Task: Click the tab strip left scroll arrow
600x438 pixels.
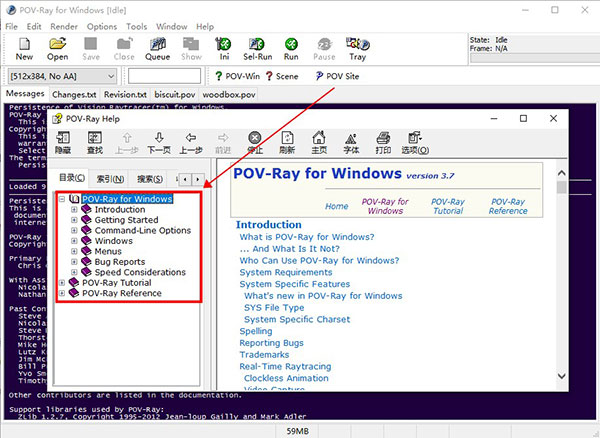Action: pyautogui.click(x=186, y=179)
